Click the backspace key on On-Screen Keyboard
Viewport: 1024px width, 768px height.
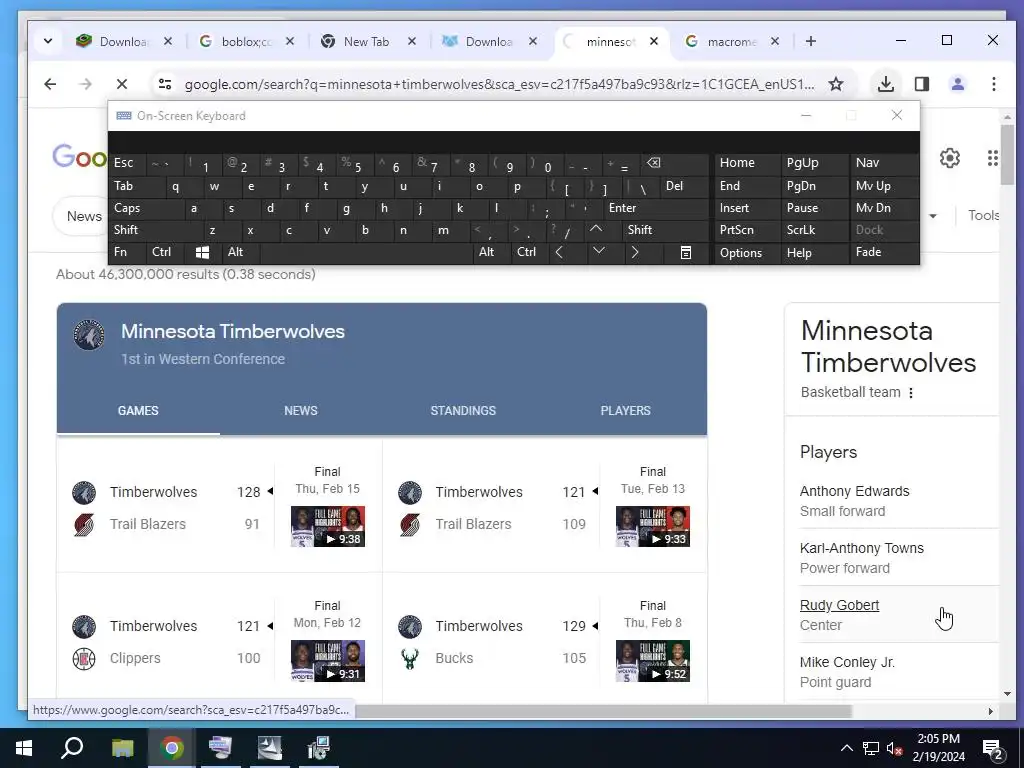point(653,163)
